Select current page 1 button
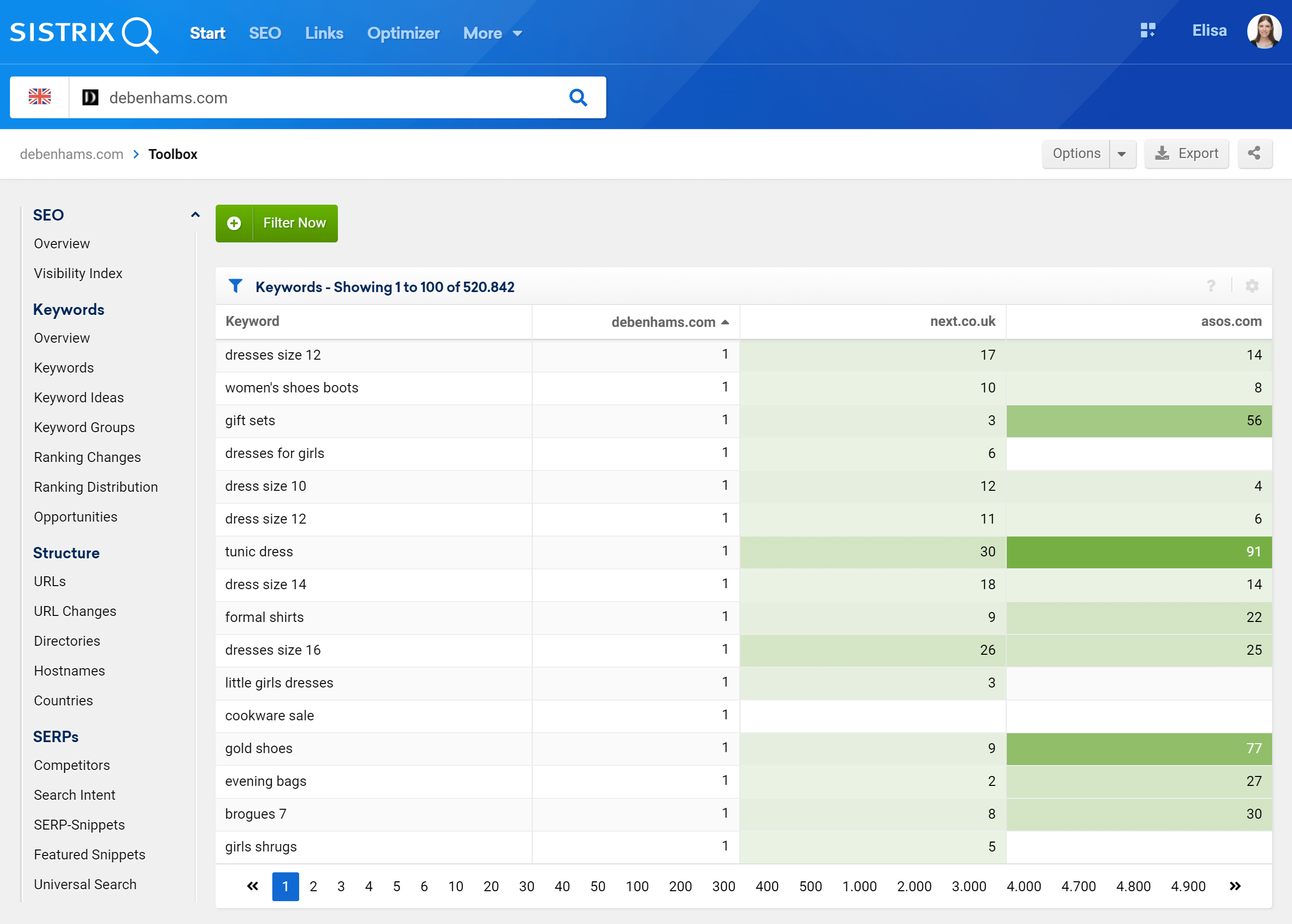 [285, 886]
